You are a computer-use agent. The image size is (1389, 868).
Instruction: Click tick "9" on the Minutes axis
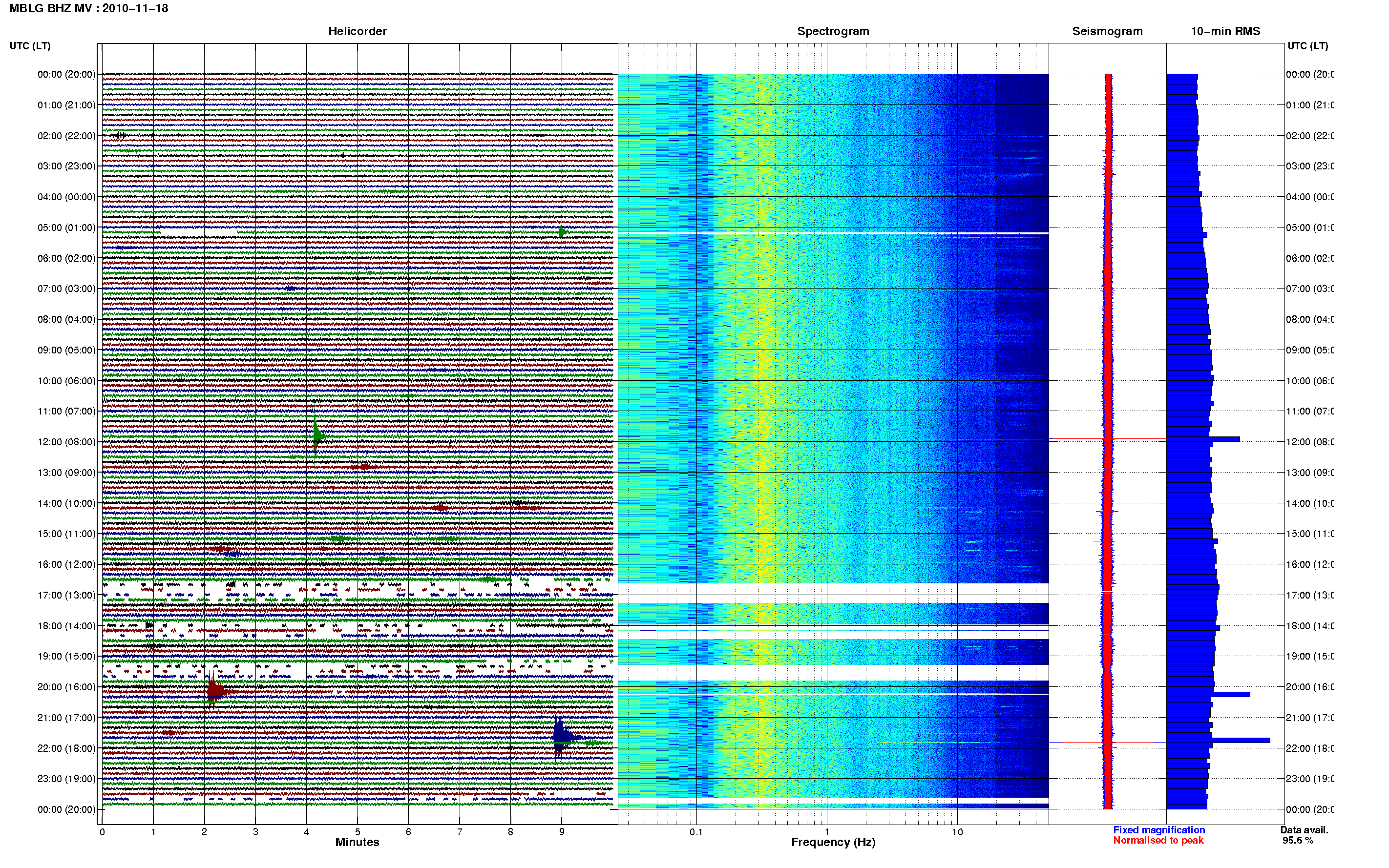tap(562, 832)
